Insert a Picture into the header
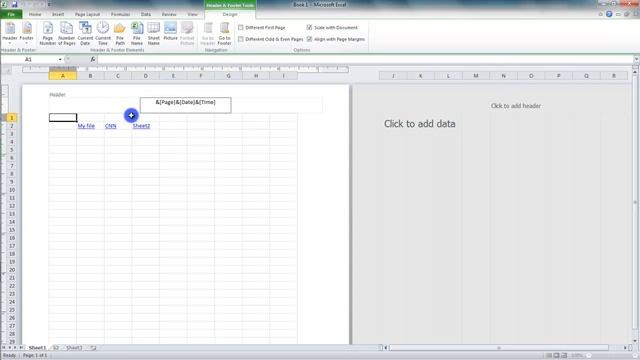The width and height of the screenshot is (640, 360). click(170, 31)
